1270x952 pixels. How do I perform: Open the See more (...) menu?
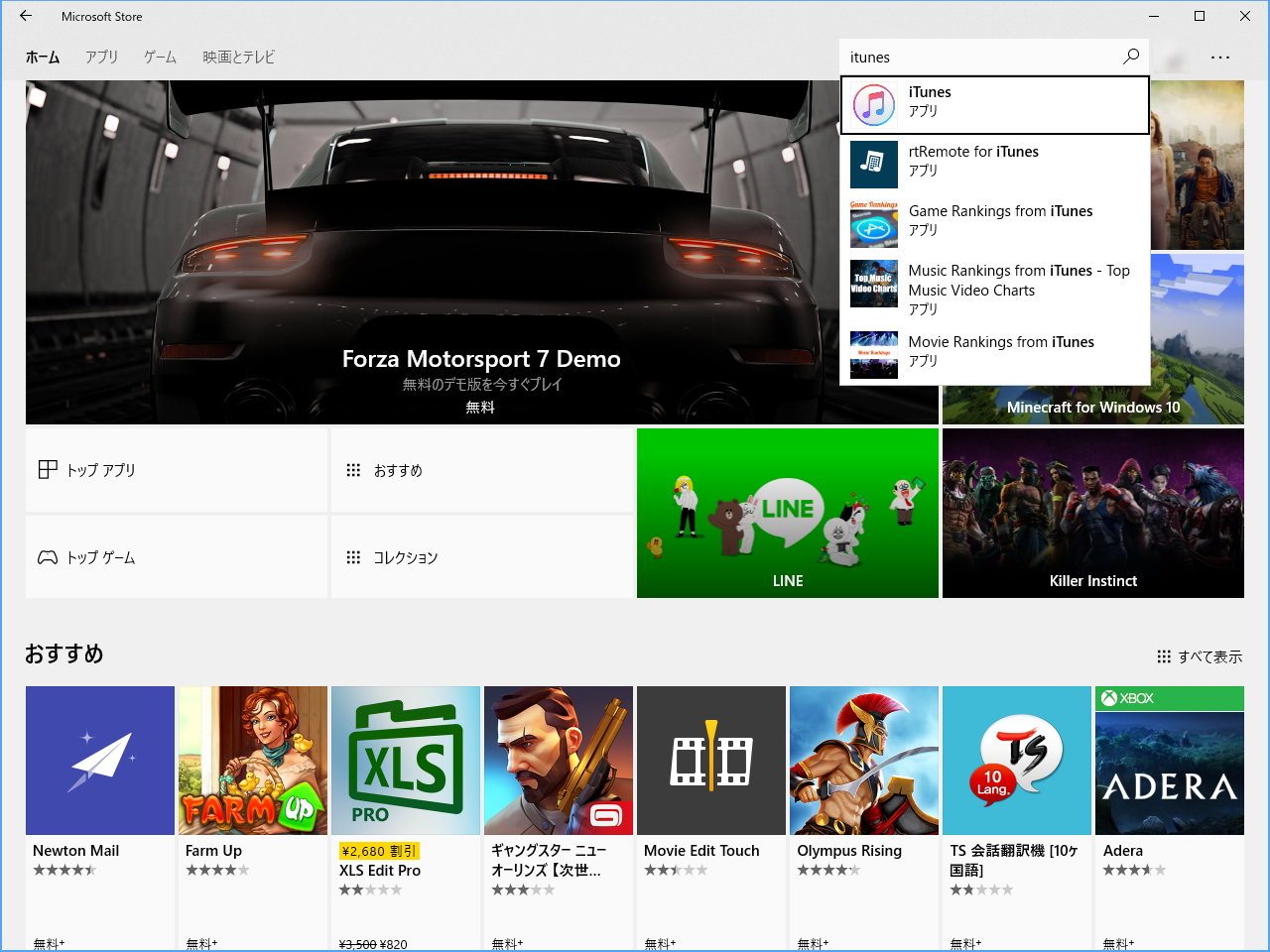[x=1219, y=57]
